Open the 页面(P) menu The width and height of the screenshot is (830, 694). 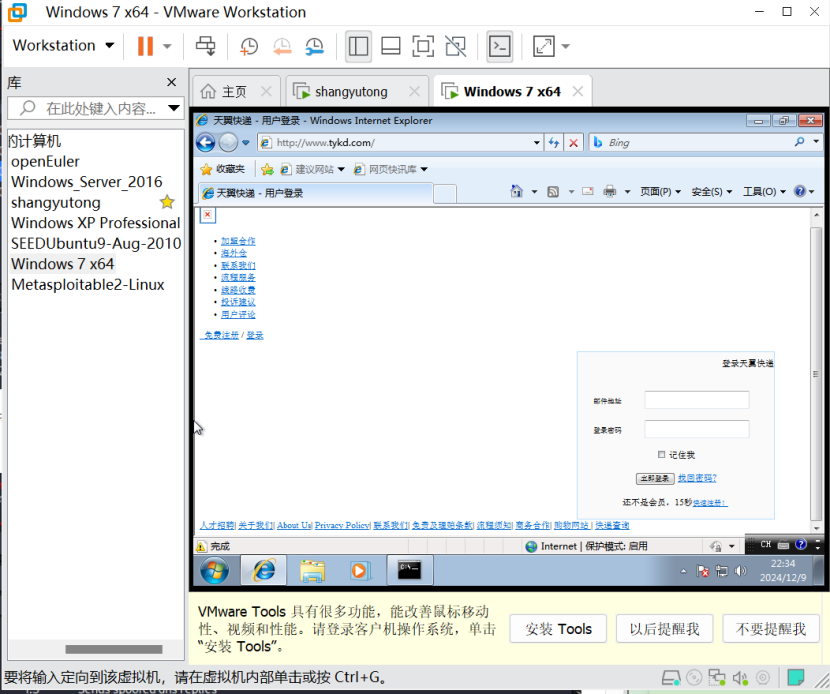pos(661,192)
